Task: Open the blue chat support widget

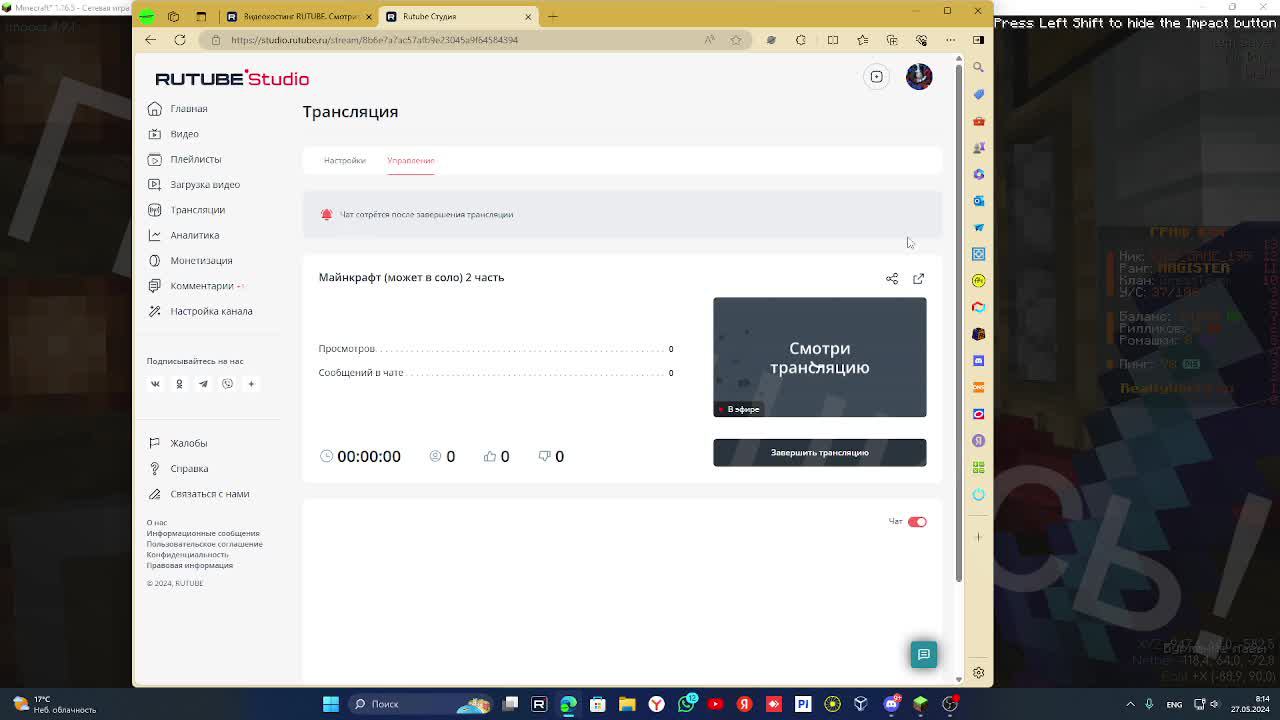Action: [x=924, y=654]
